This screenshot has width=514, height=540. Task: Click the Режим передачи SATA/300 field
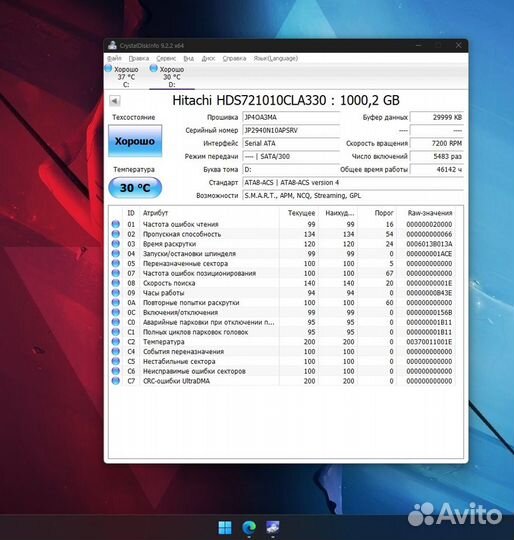(x=291, y=156)
